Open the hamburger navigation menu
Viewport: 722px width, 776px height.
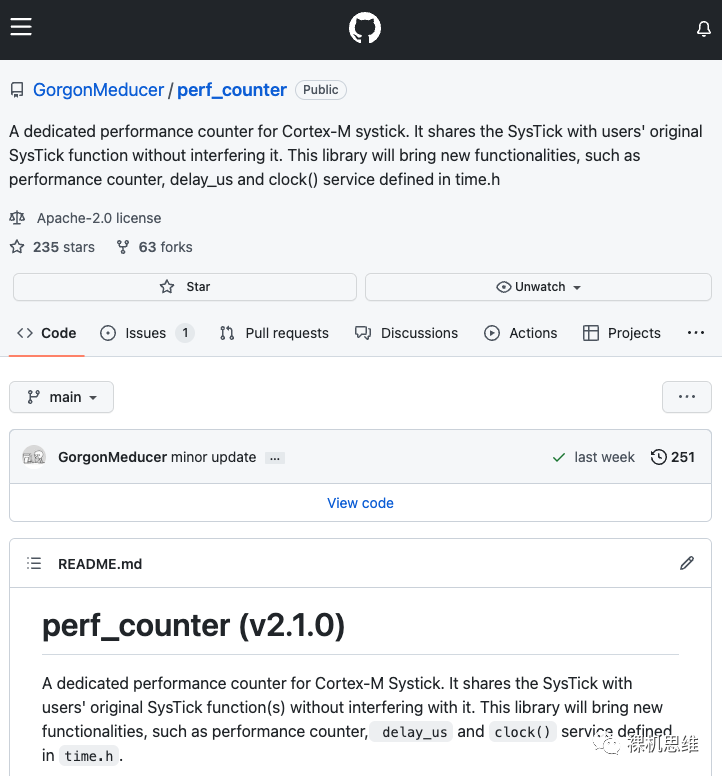pos(21,27)
